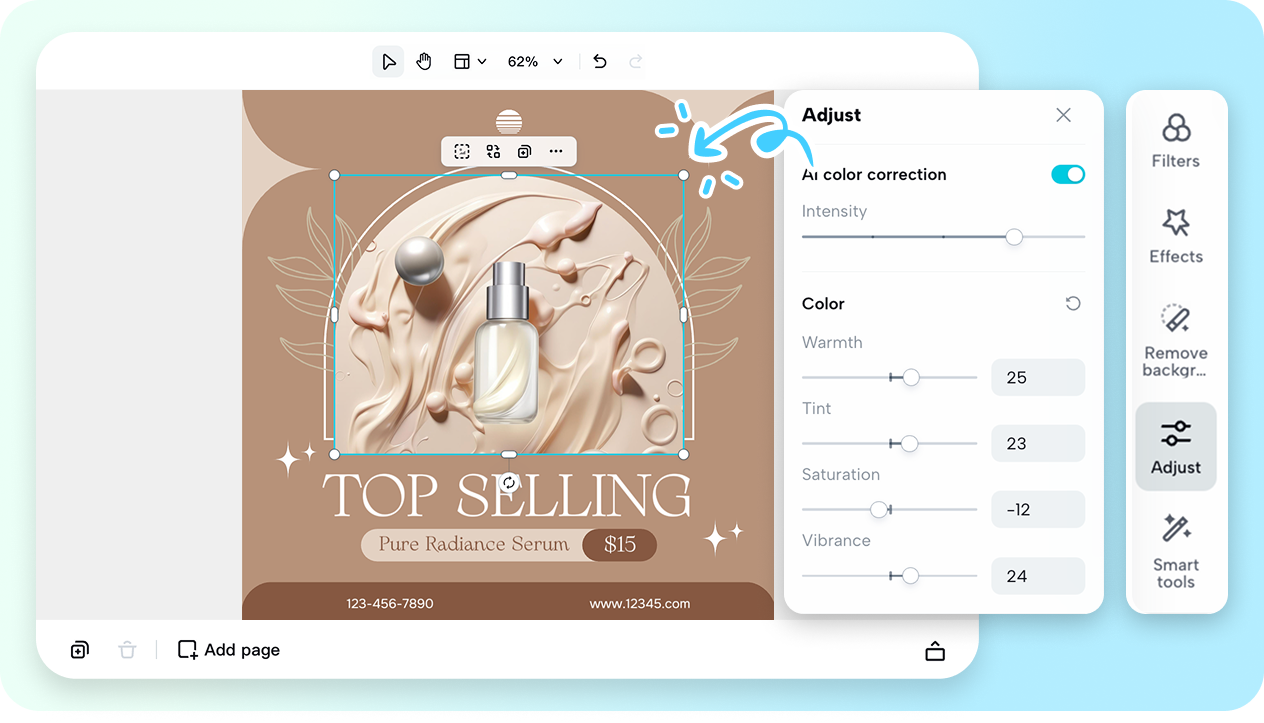The image size is (1264, 723).
Task: Select the arrow selection tool
Action: (x=388, y=61)
